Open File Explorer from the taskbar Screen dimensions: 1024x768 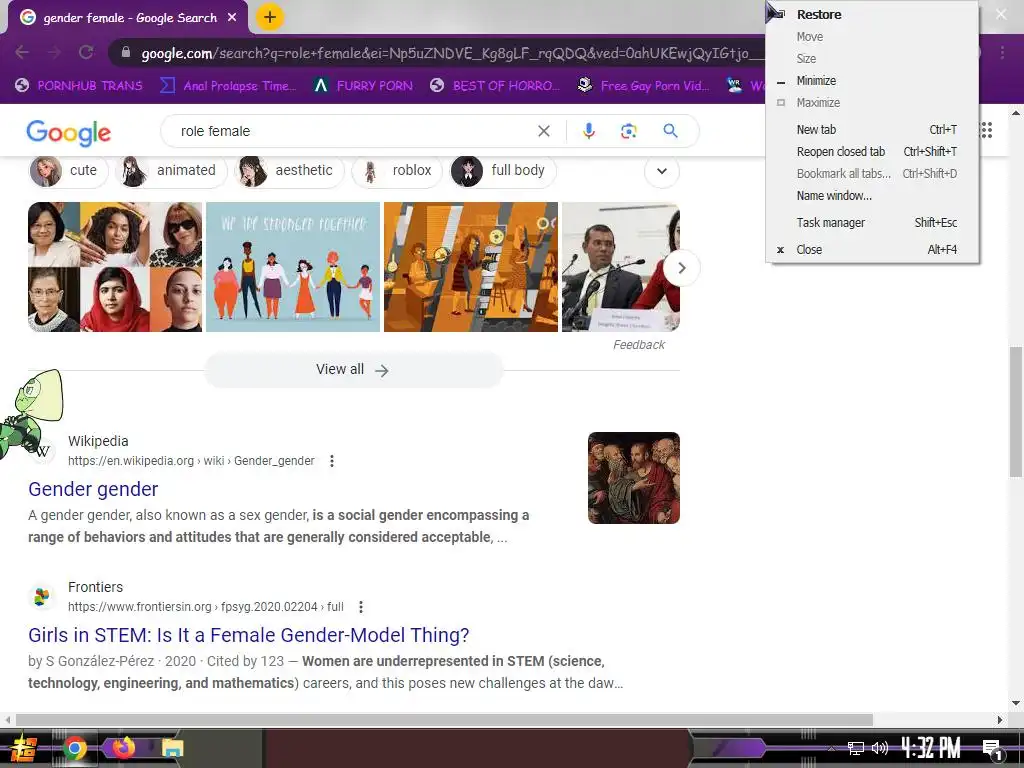pos(172,748)
